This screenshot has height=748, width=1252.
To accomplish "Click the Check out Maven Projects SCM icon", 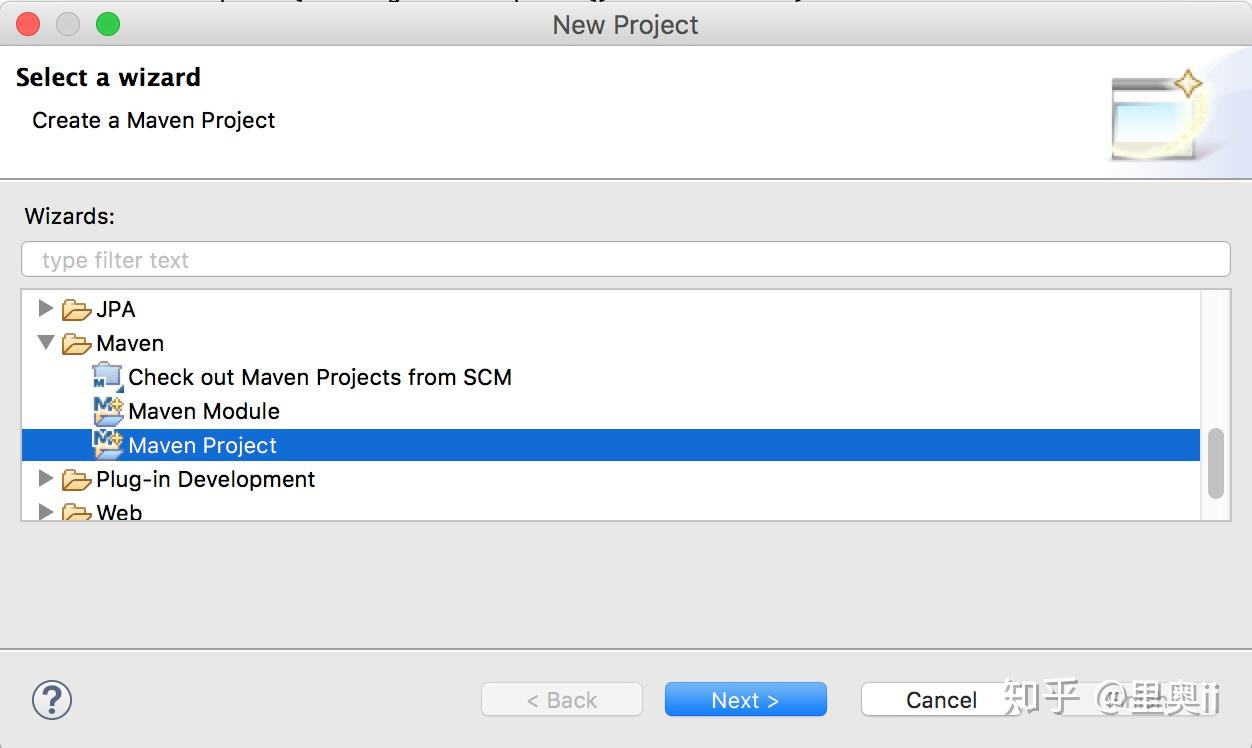I will (107, 376).
